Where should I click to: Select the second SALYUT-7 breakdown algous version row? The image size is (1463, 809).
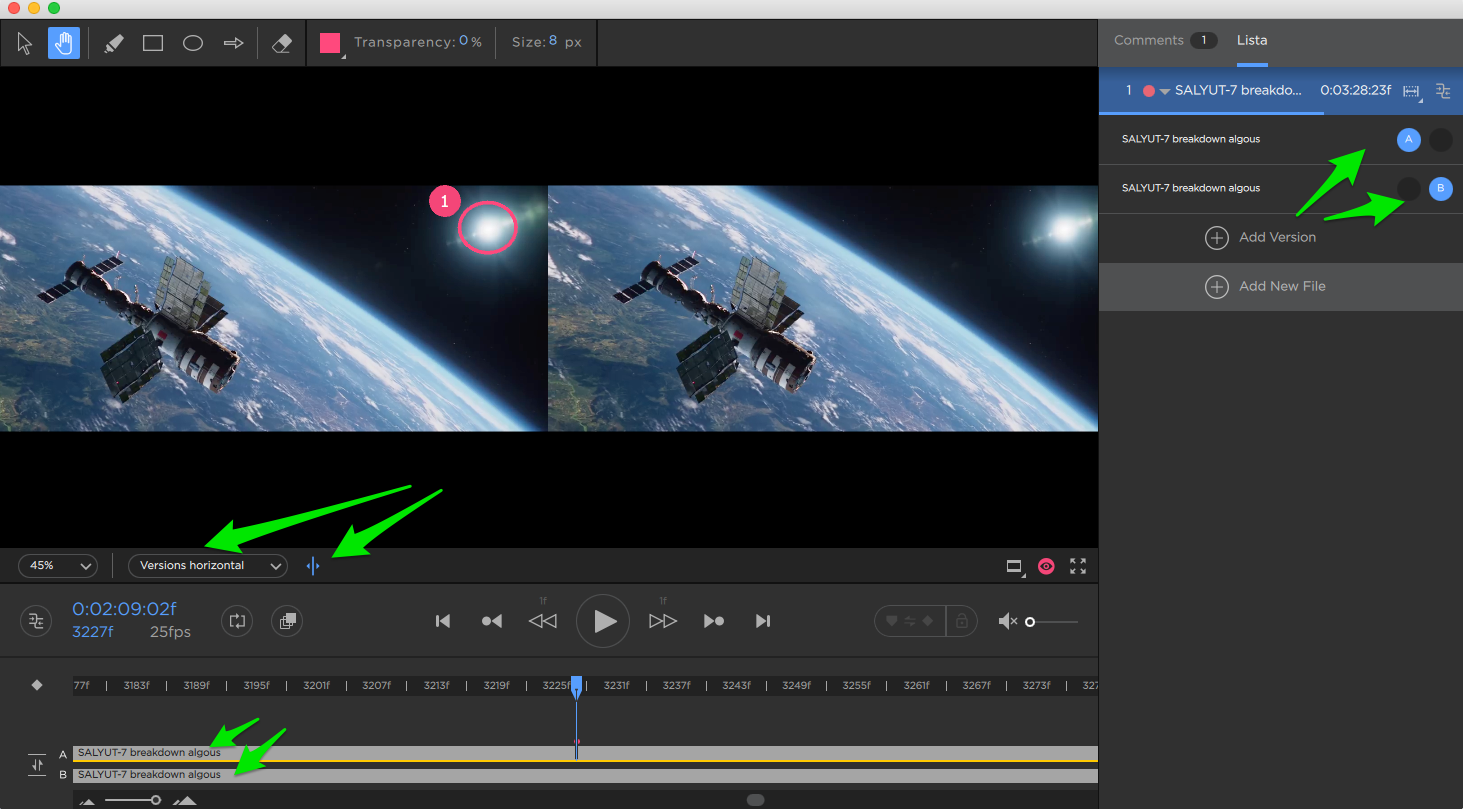1280,188
